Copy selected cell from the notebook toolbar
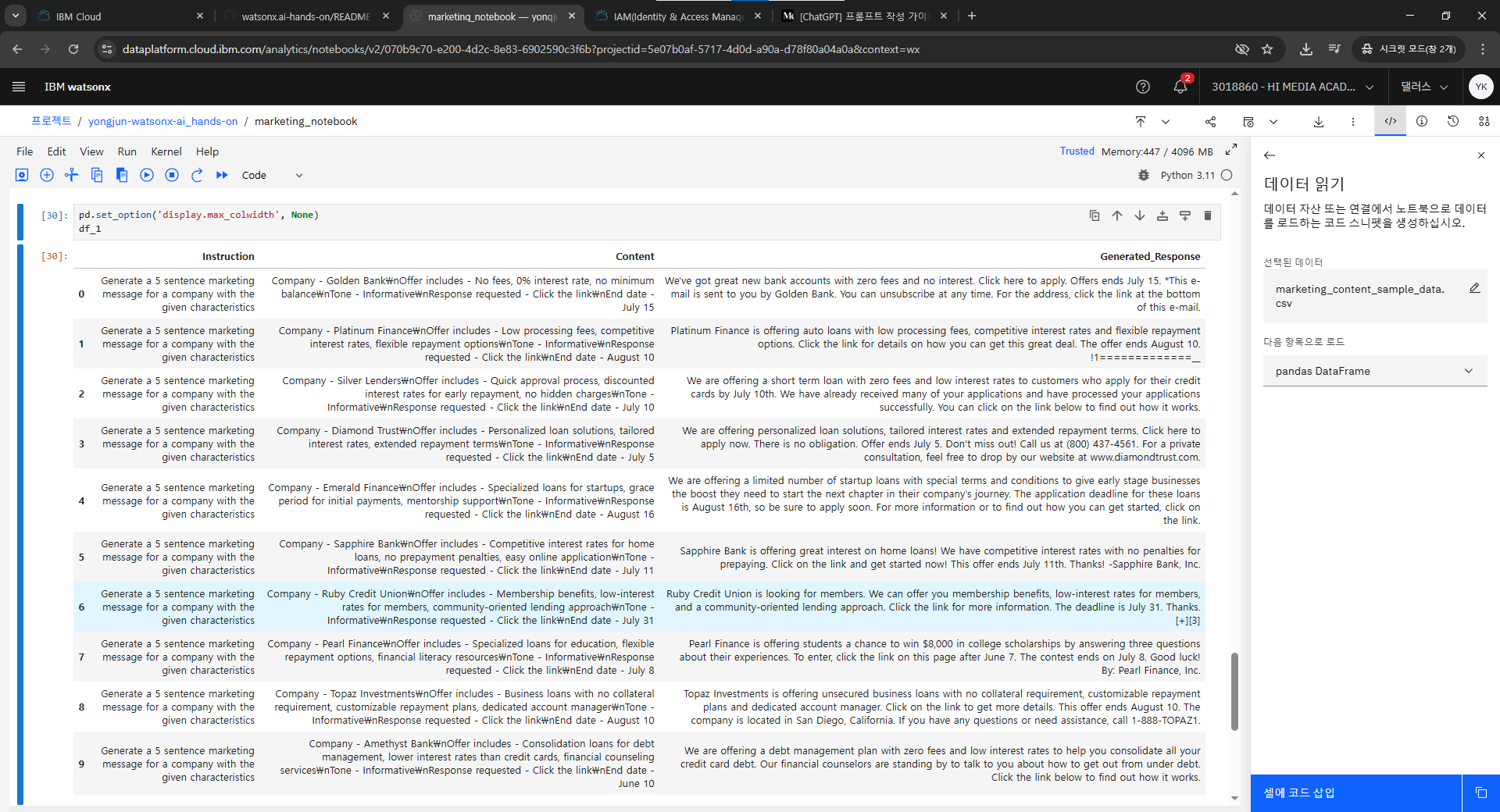Screen dimensions: 1500x812 97,175
